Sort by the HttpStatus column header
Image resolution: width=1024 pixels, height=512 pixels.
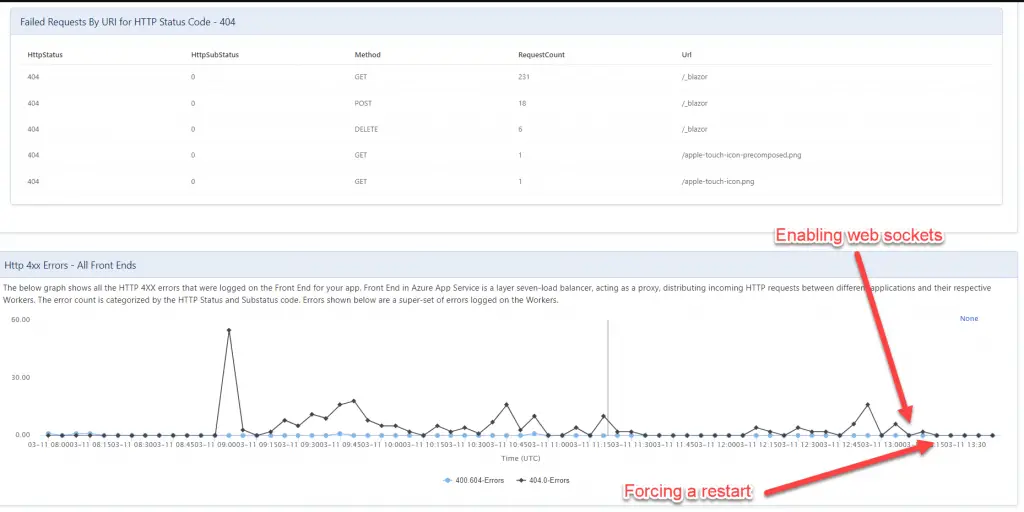point(45,55)
